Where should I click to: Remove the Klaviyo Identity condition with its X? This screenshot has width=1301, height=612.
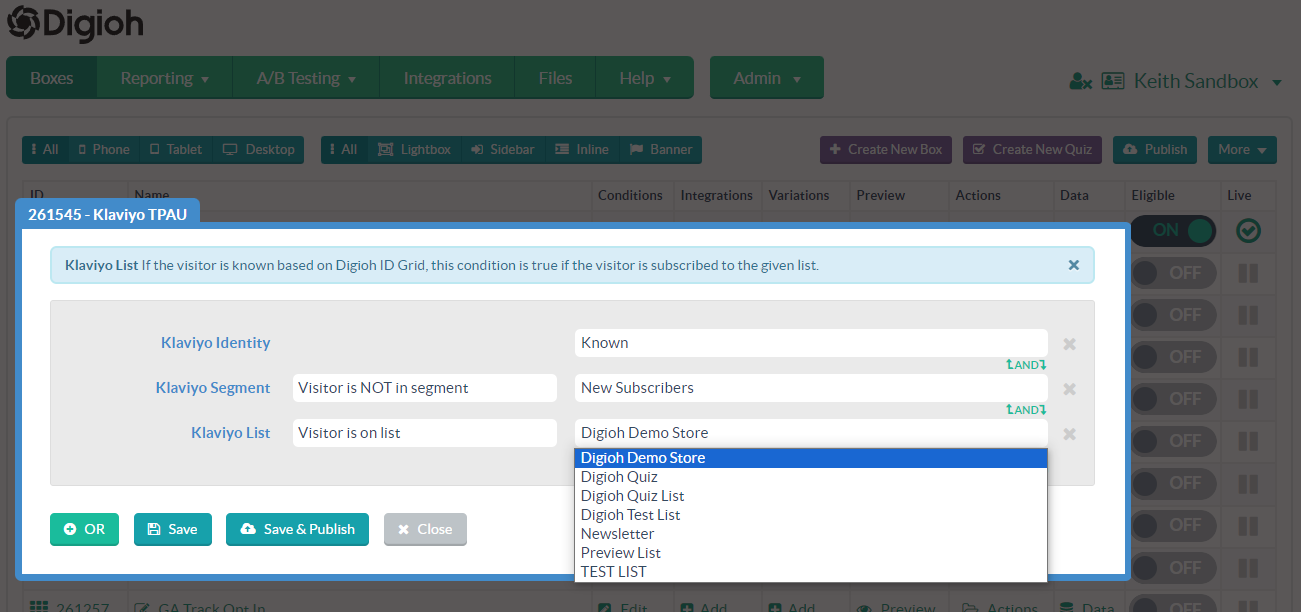tap(1069, 343)
